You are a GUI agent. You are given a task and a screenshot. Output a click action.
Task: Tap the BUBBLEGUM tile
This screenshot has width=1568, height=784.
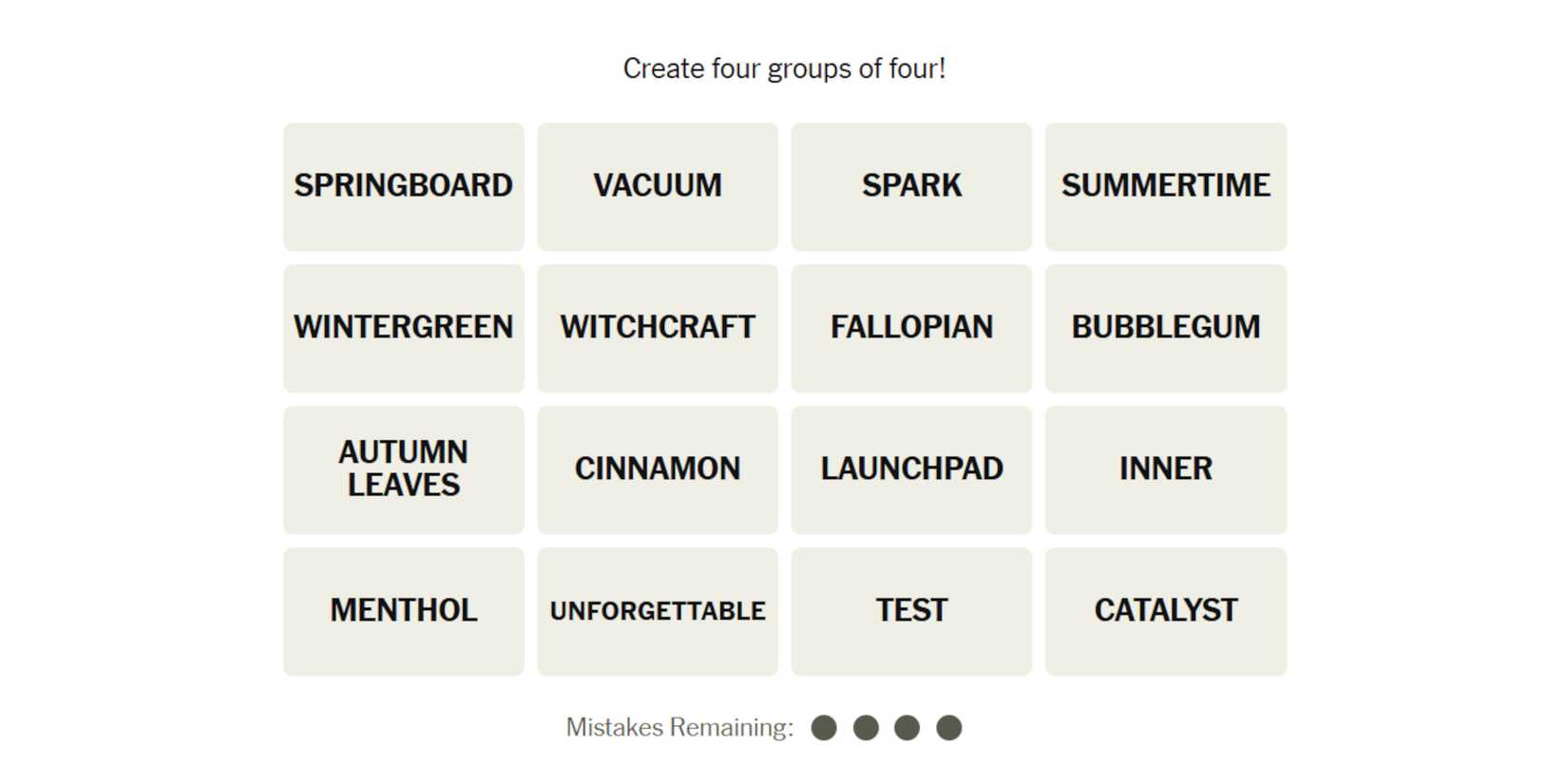[x=1165, y=328]
